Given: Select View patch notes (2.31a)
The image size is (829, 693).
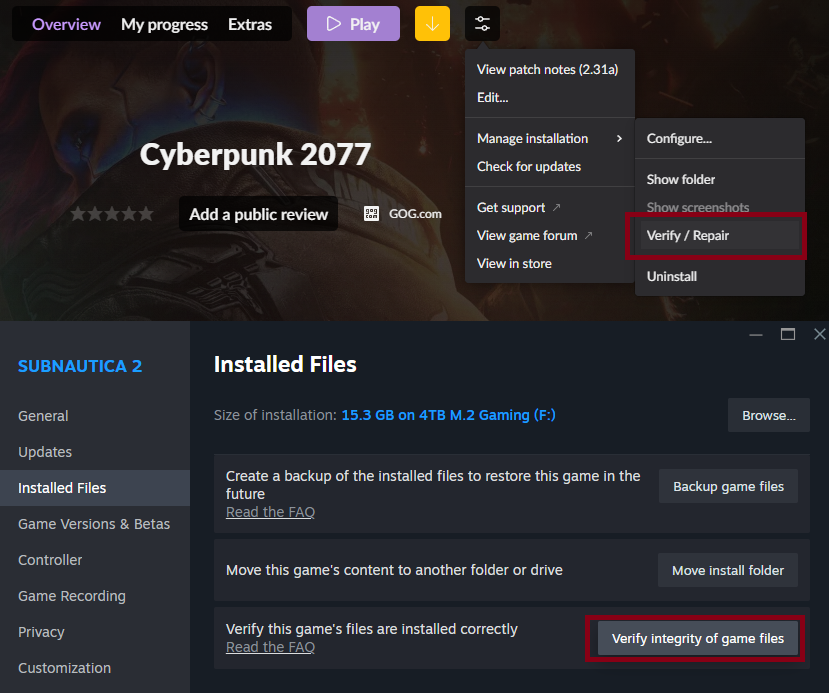Looking at the screenshot, I should [x=548, y=69].
